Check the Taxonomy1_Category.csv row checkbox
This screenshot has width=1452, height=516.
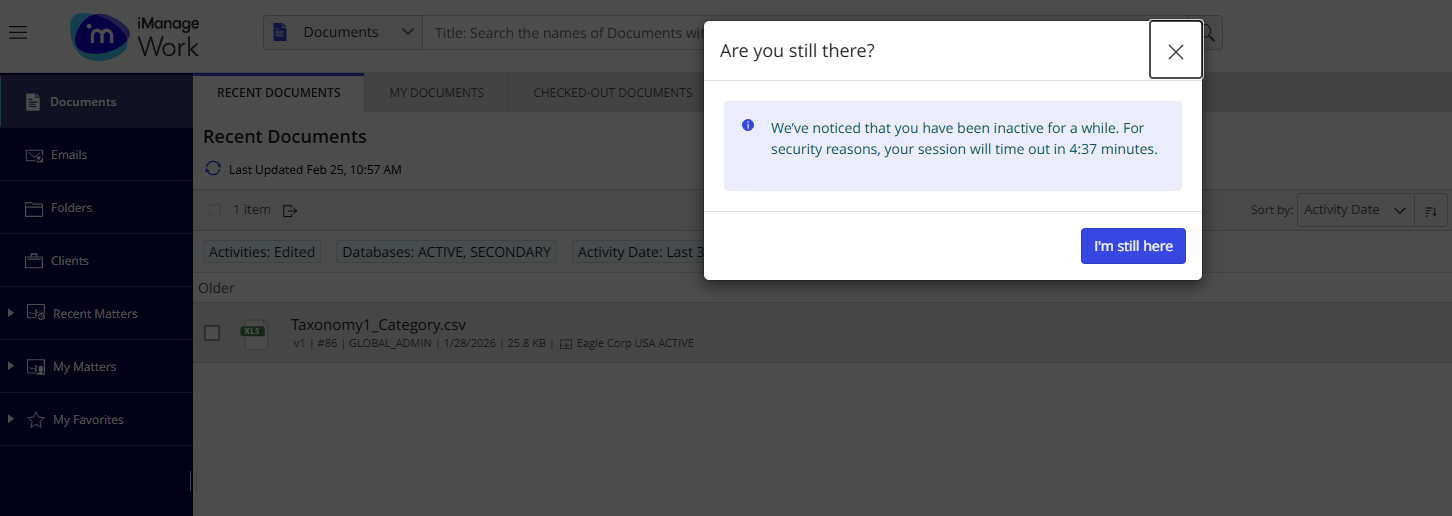(212, 333)
